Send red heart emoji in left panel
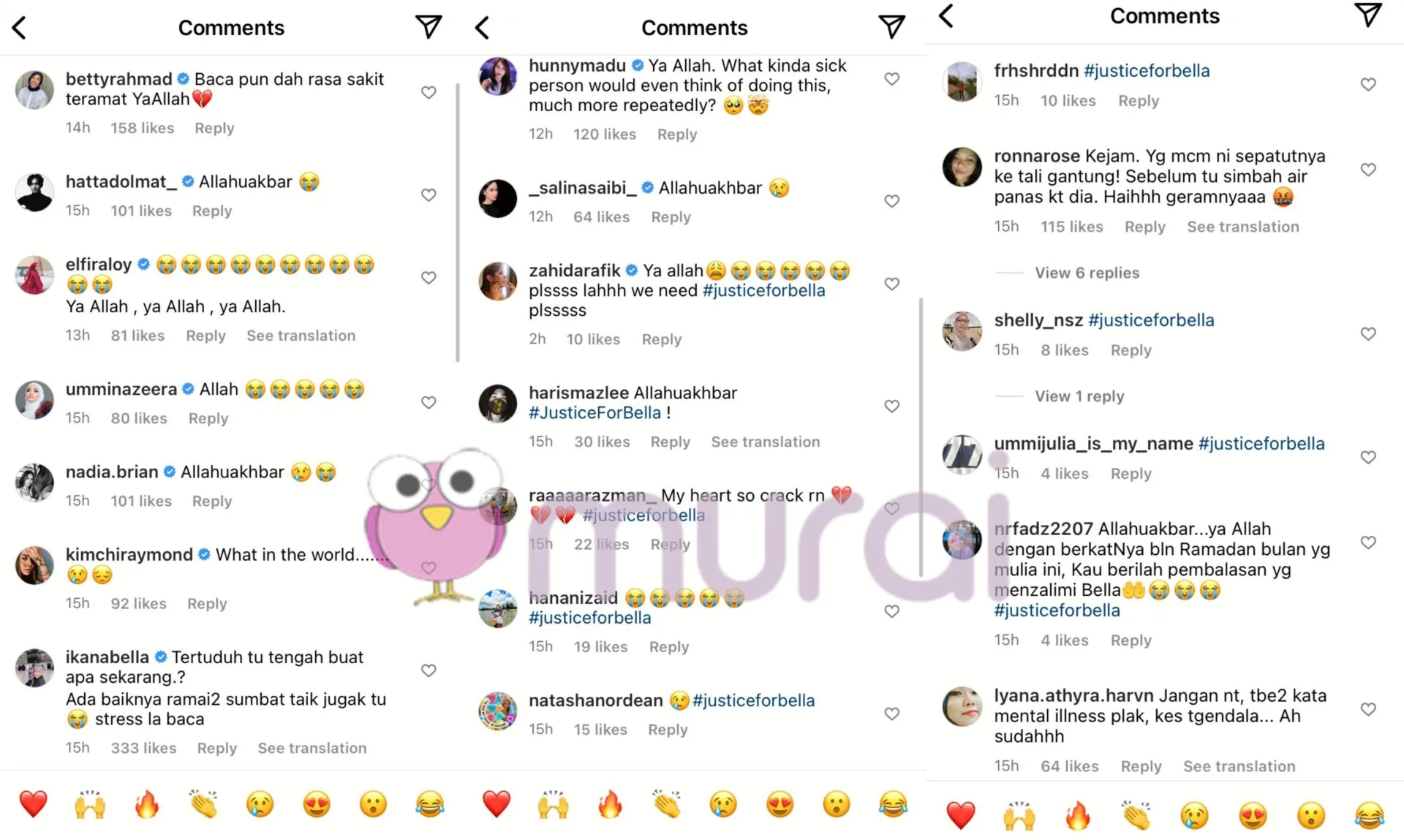Viewport: 1404px width, 840px height. pyautogui.click(x=33, y=804)
